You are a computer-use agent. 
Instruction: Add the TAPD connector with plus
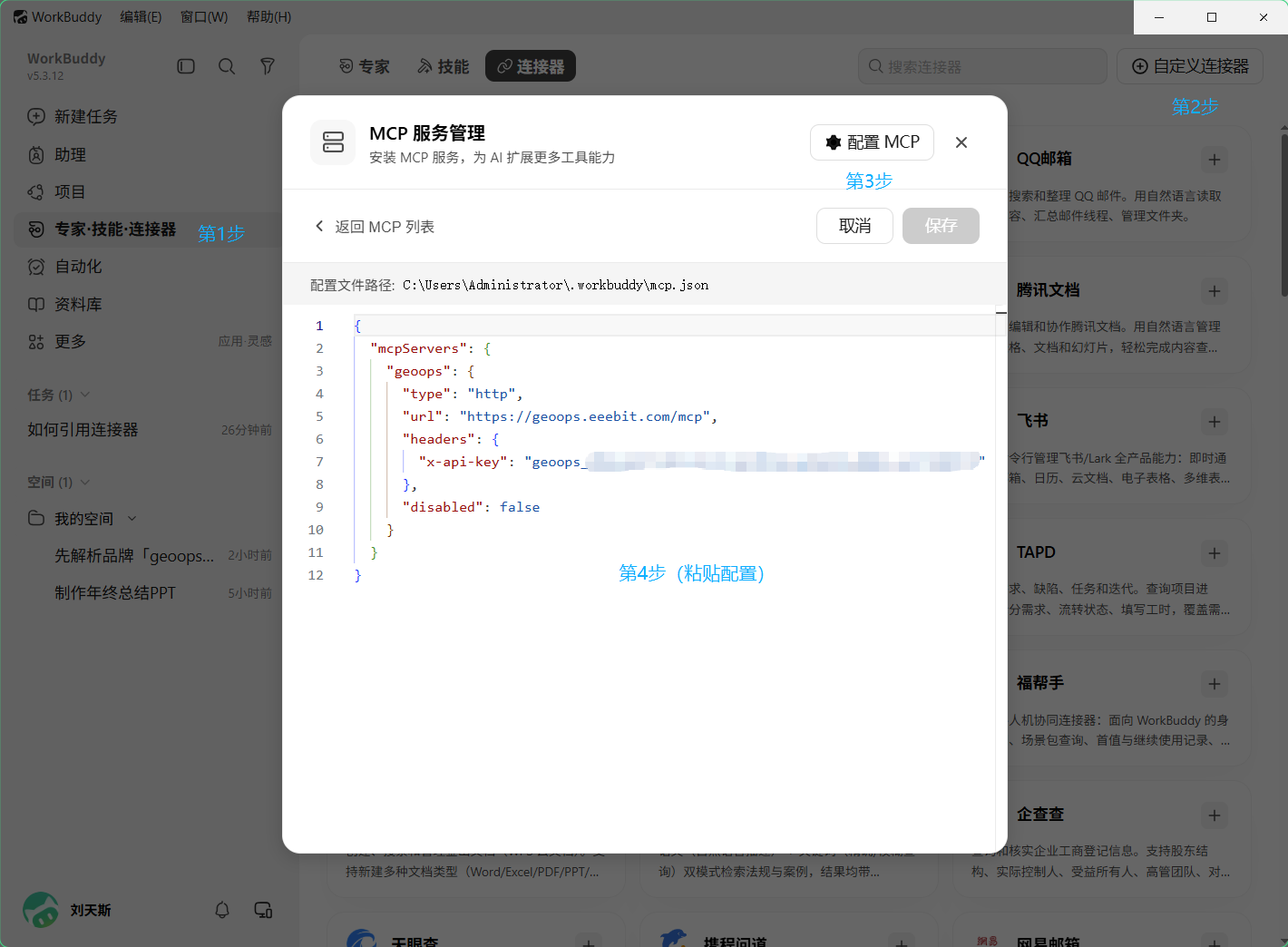click(1214, 553)
